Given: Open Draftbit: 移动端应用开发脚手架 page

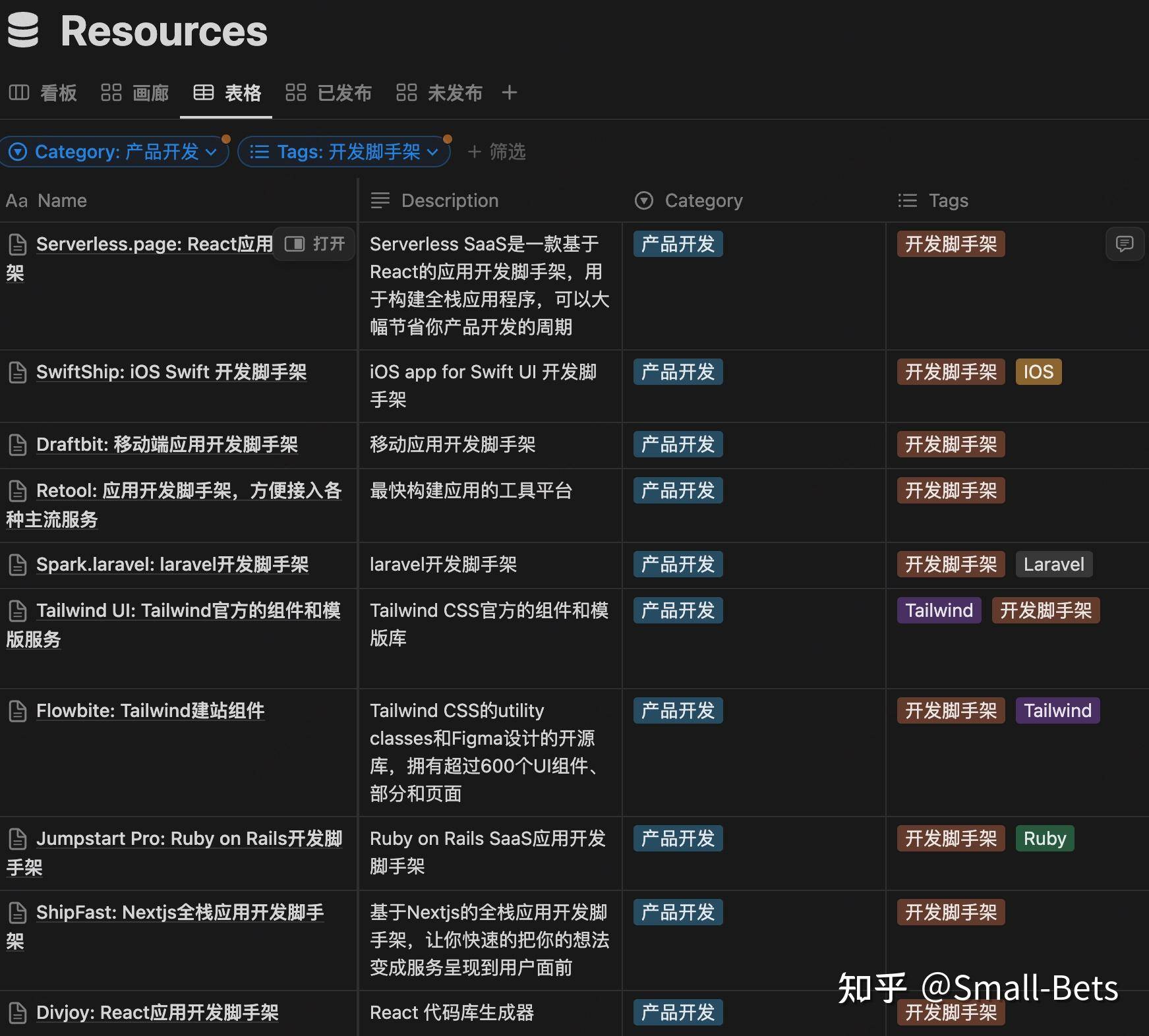Looking at the screenshot, I should point(167,444).
